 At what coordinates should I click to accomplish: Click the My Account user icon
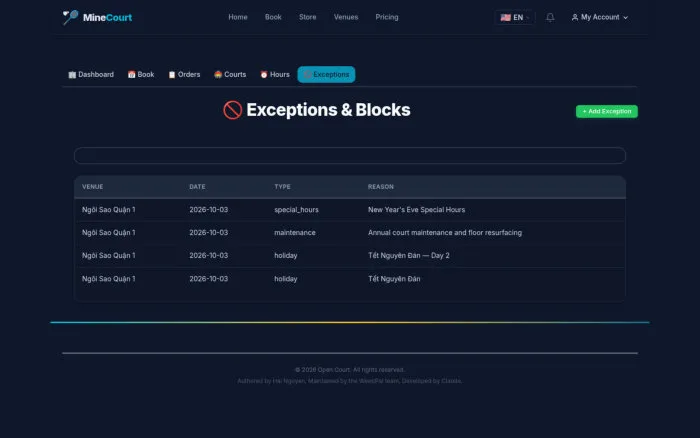575,17
